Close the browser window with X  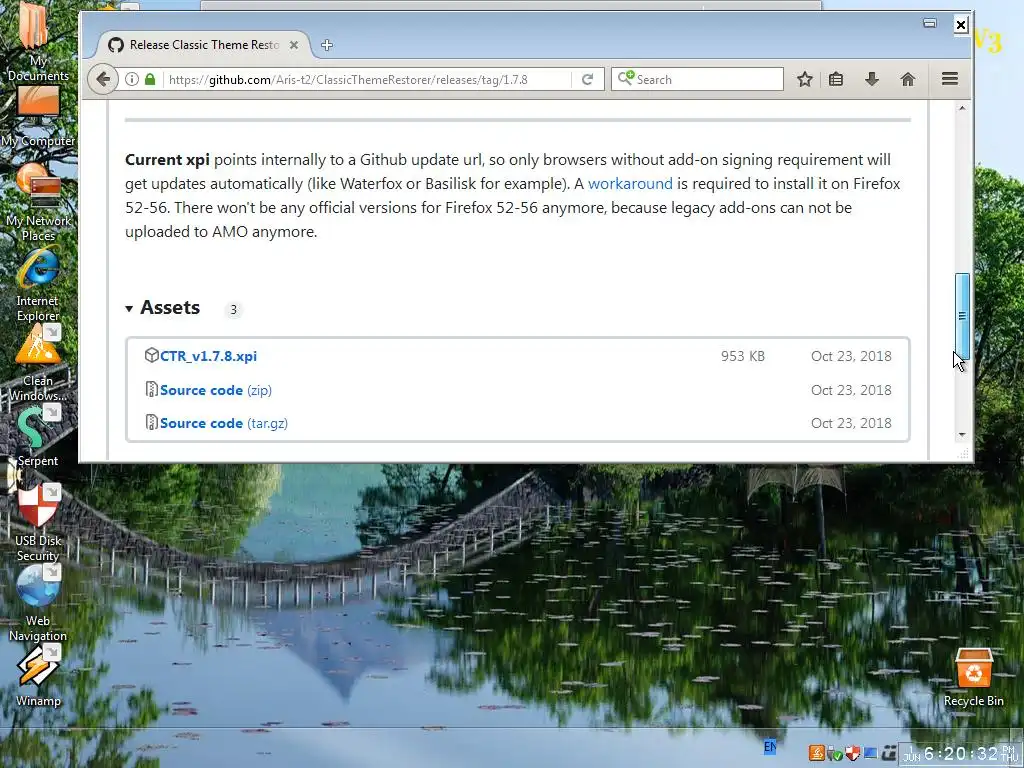961,25
